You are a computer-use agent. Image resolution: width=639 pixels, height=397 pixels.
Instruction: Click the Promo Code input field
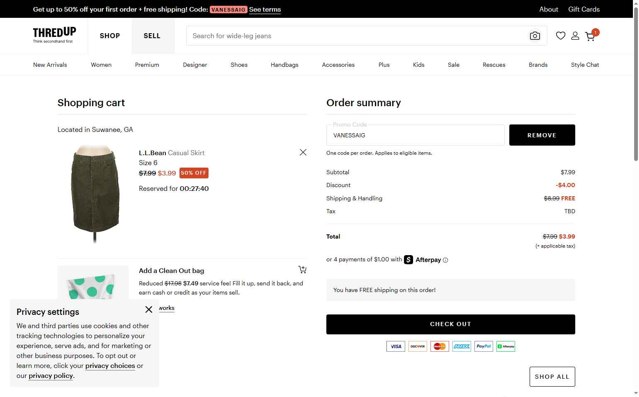[415, 135]
